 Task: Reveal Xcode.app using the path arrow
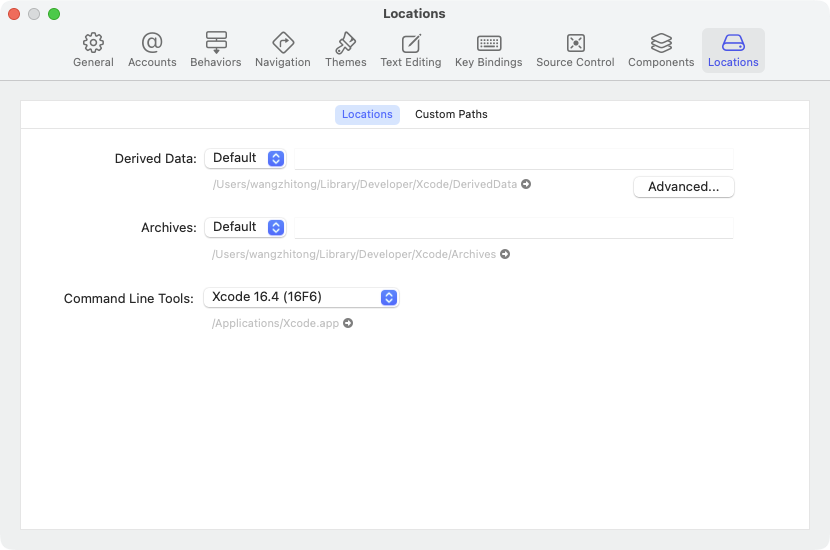(348, 324)
